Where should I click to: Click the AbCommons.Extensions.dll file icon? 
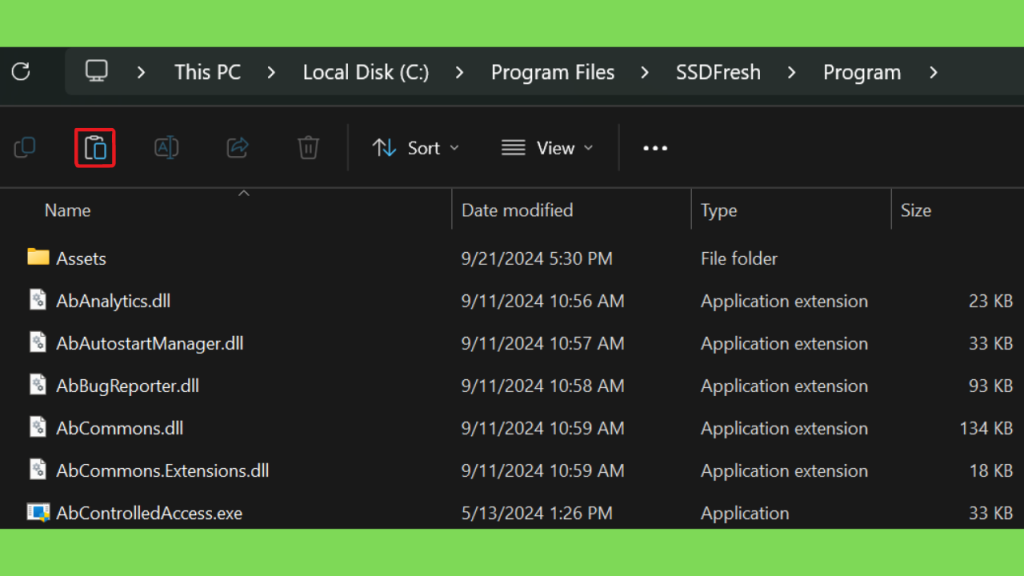pyautogui.click(x=38, y=470)
